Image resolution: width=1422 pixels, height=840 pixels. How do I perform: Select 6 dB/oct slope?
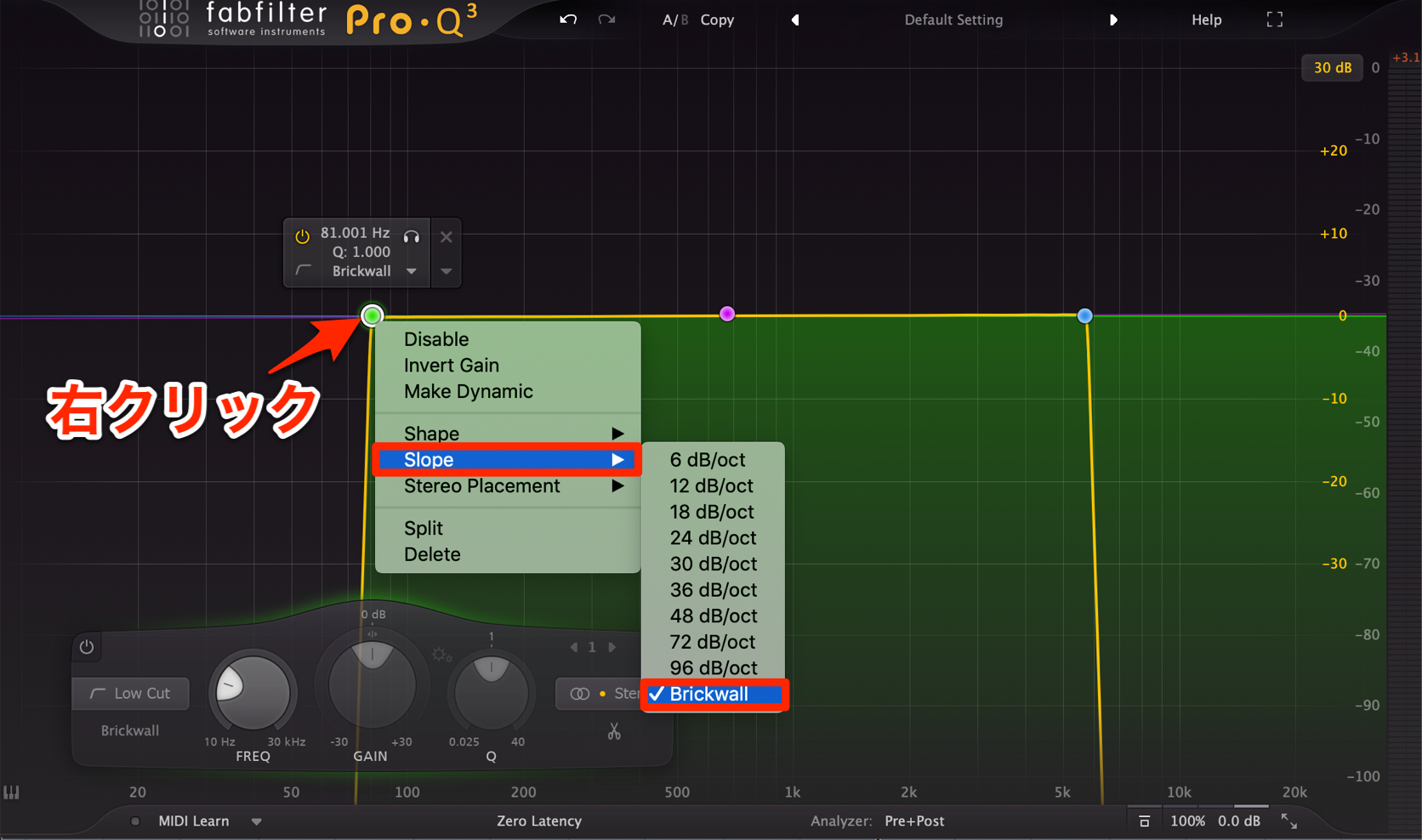click(x=713, y=460)
